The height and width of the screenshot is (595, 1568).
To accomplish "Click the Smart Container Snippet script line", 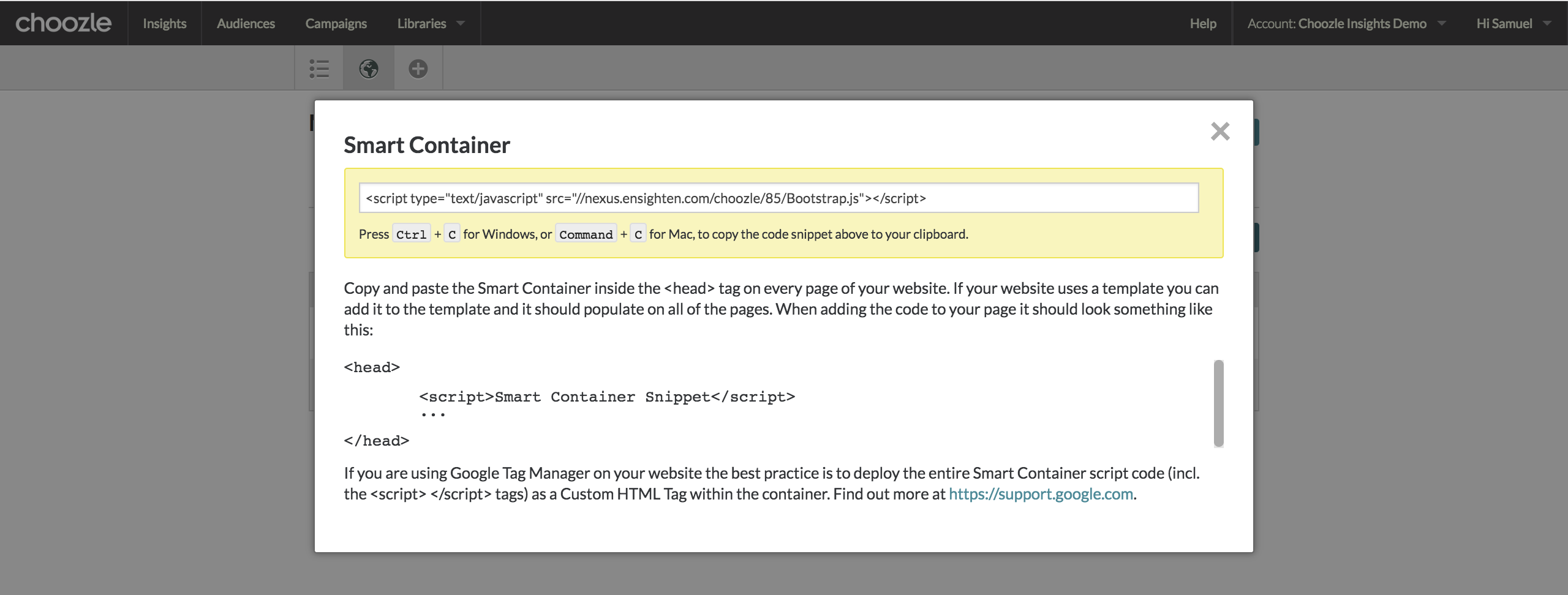I will pyautogui.click(x=607, y=397).
